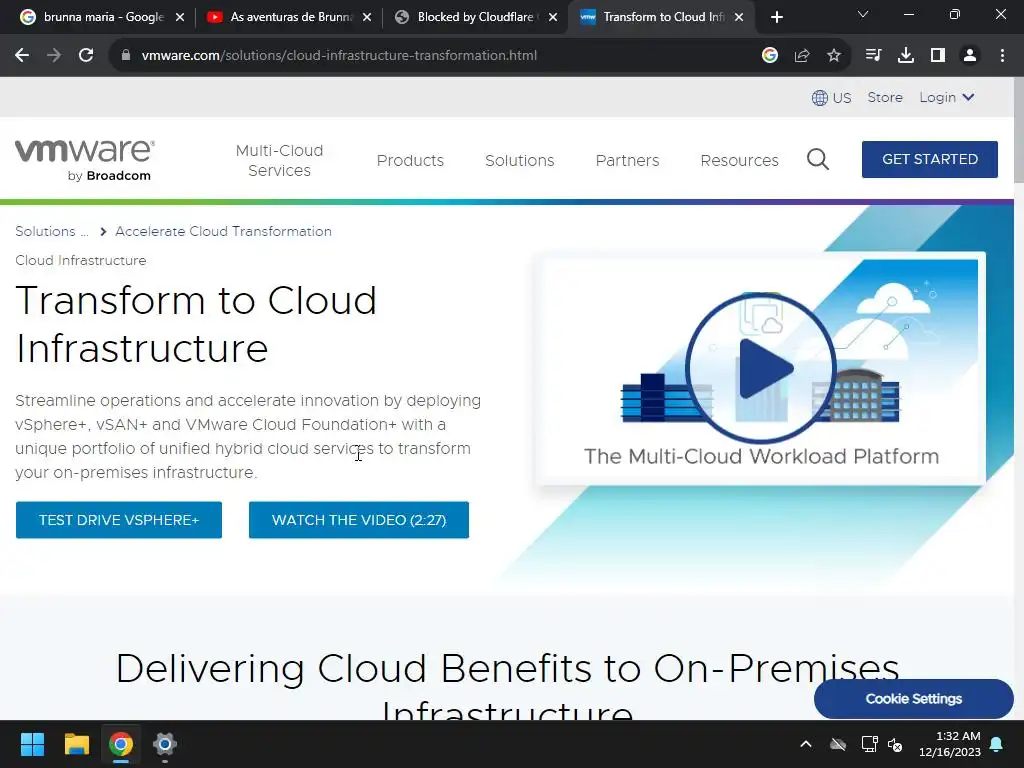The width and height of the screenshot is (1024, 768).
Task: Open the clock and date panel
Action: point(950,744)
